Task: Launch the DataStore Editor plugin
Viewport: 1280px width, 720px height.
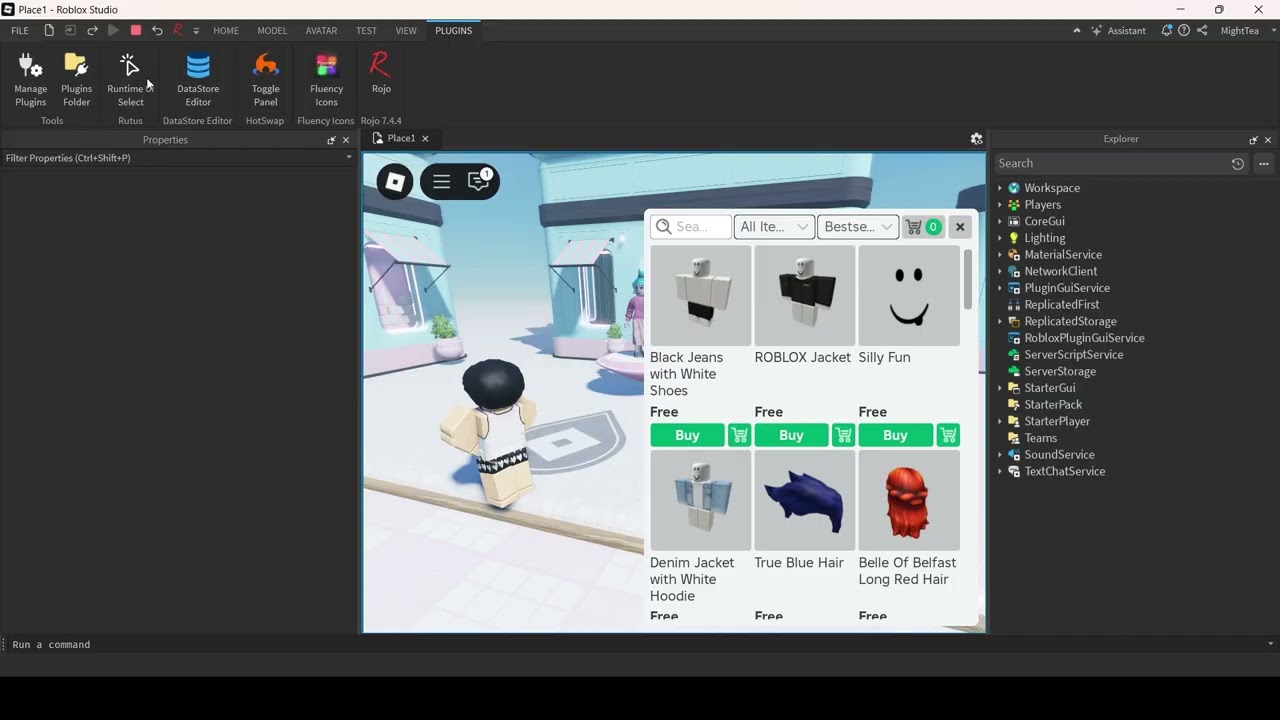Action: point(198,80)
